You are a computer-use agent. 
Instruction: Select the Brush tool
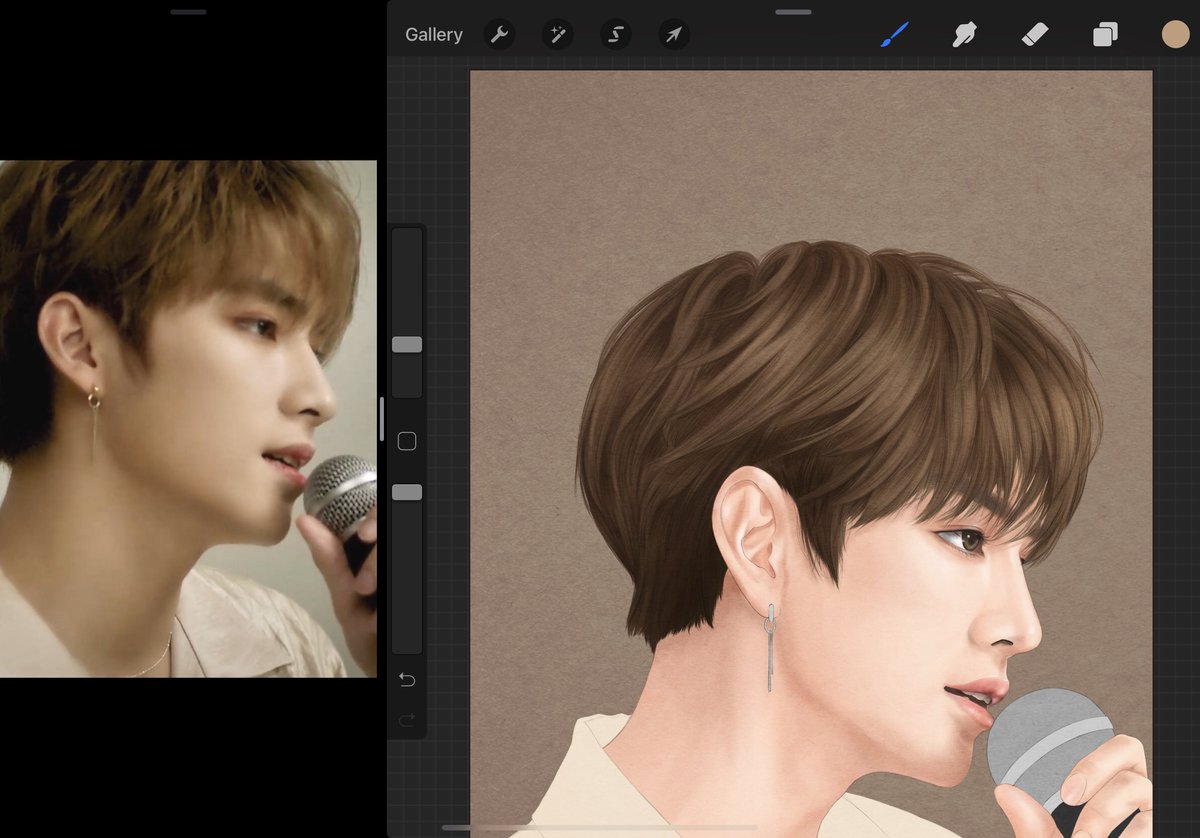(894, 35)
